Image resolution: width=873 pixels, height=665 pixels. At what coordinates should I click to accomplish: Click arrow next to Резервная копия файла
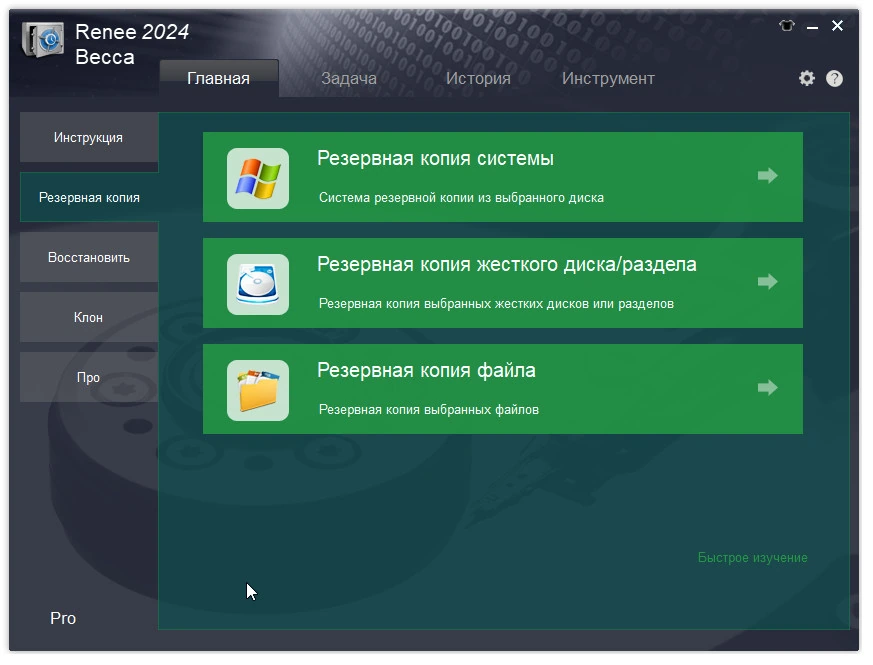[x=768, y=388]
